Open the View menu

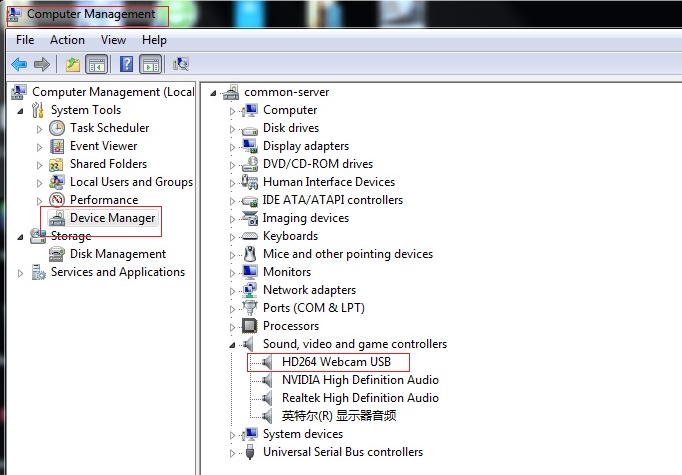(114, 40)
